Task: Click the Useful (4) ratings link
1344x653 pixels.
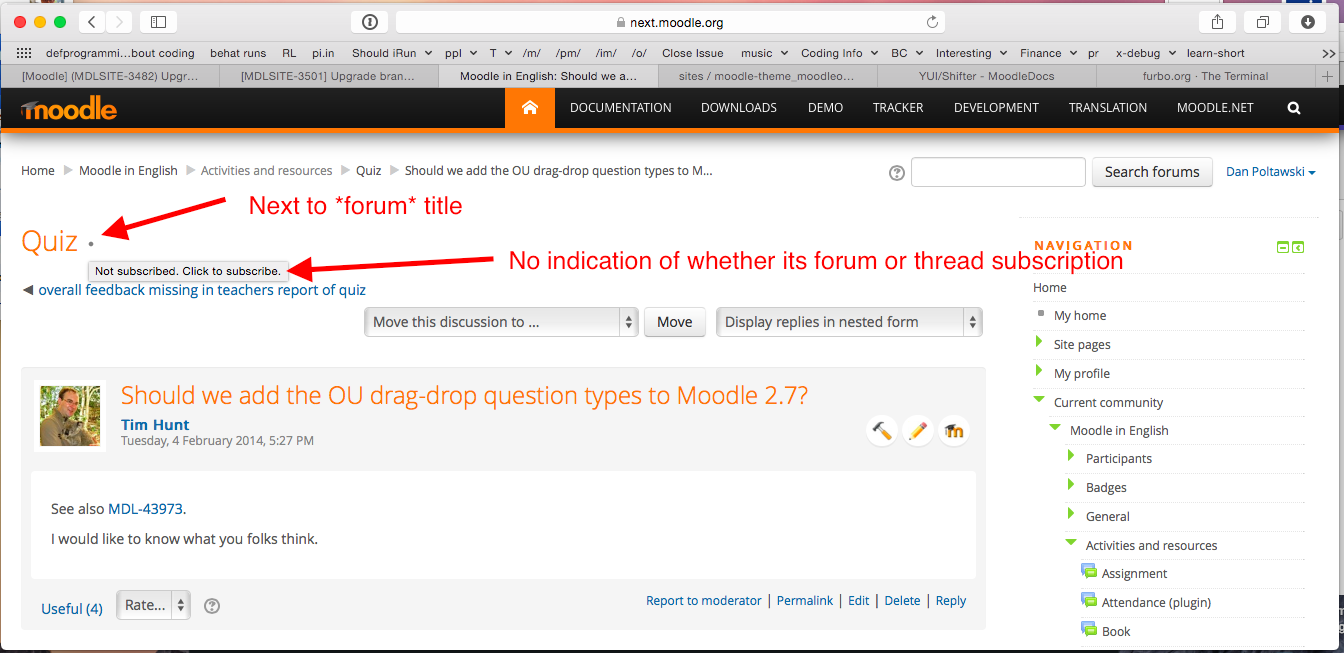Action: coord(72,608)
